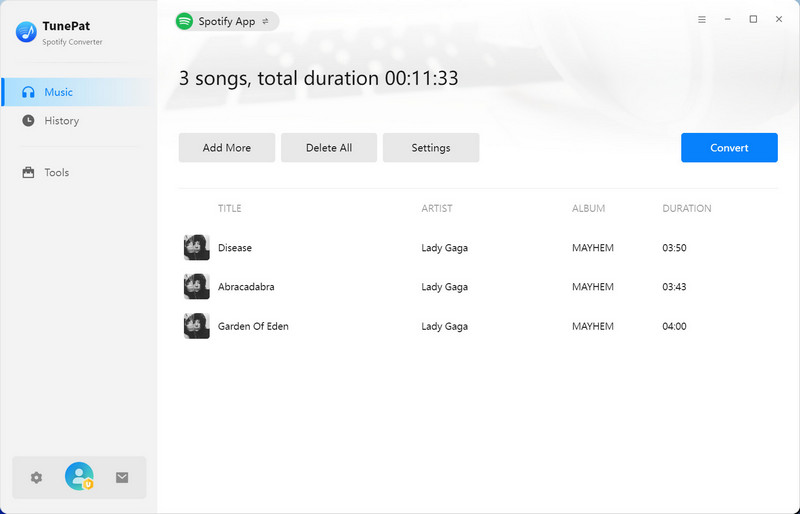Click the History clock icon
The width and height of the screenshot is (800, 514).
click(x=28, y=121)
